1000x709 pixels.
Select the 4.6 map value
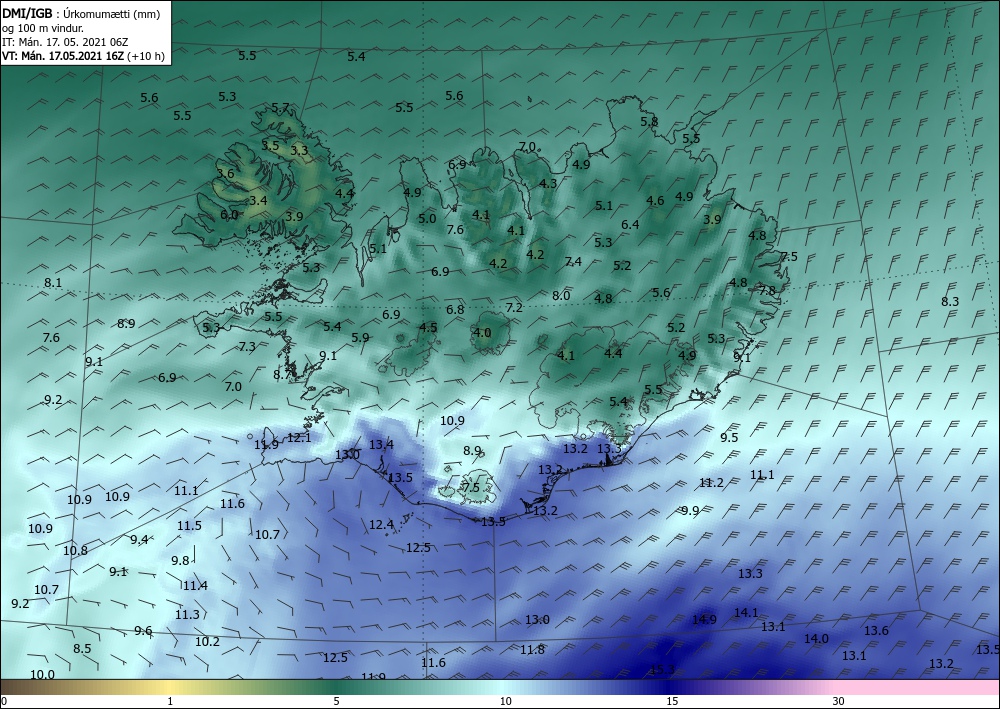pyautogui.click(x=655, y=200)
